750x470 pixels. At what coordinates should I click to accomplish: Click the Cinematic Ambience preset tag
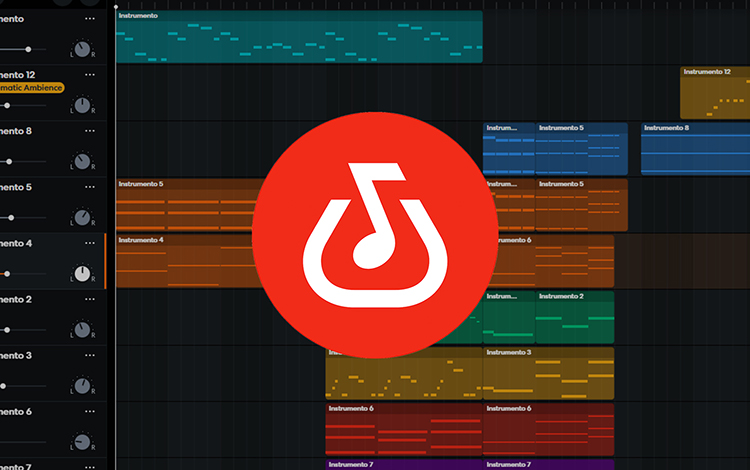32,88
